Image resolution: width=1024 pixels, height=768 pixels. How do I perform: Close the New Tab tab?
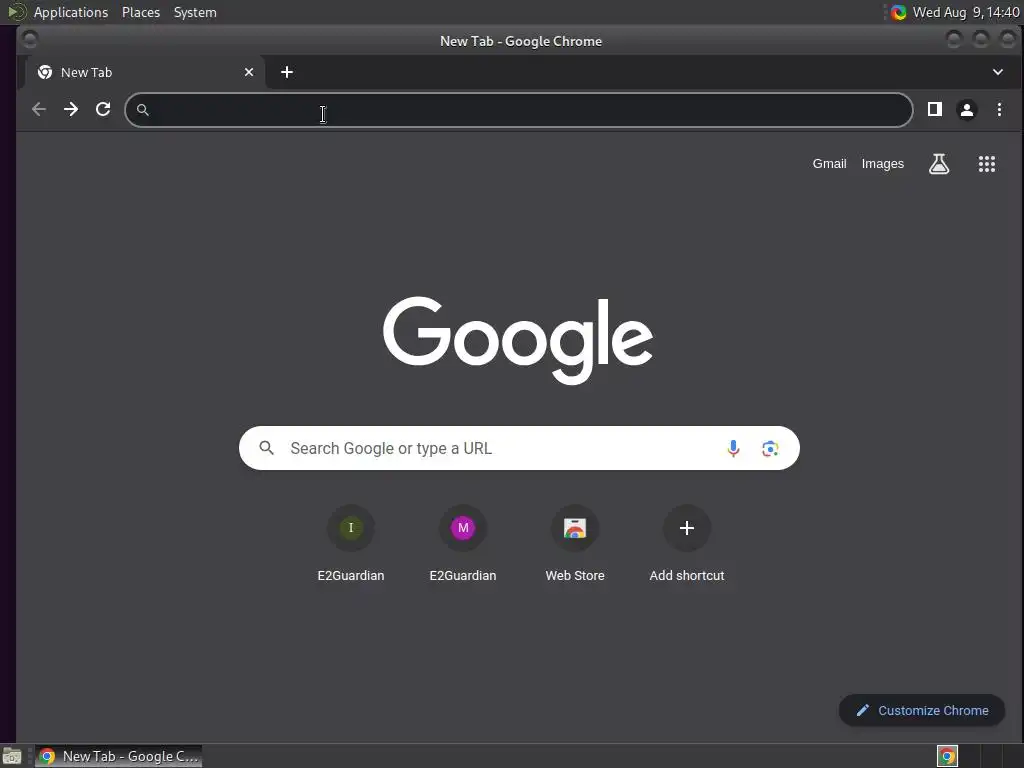pyautogui.click(x=249, y=72)
